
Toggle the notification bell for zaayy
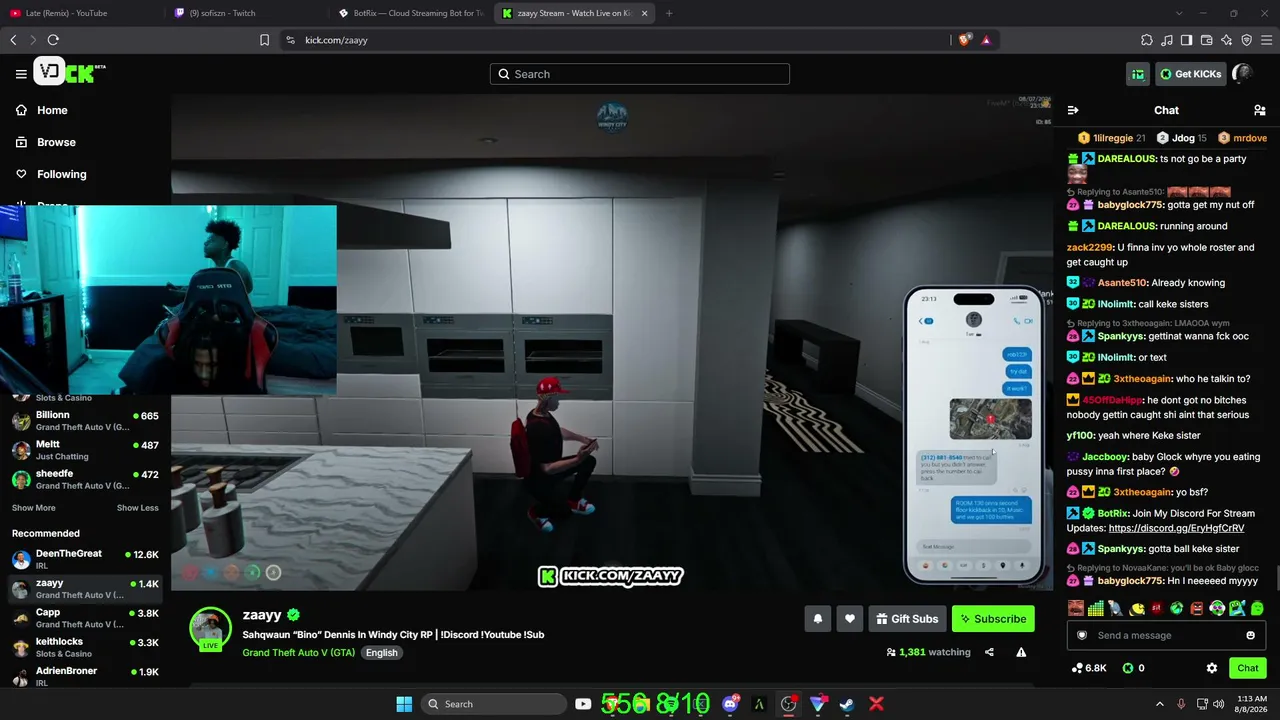(817, 619)
